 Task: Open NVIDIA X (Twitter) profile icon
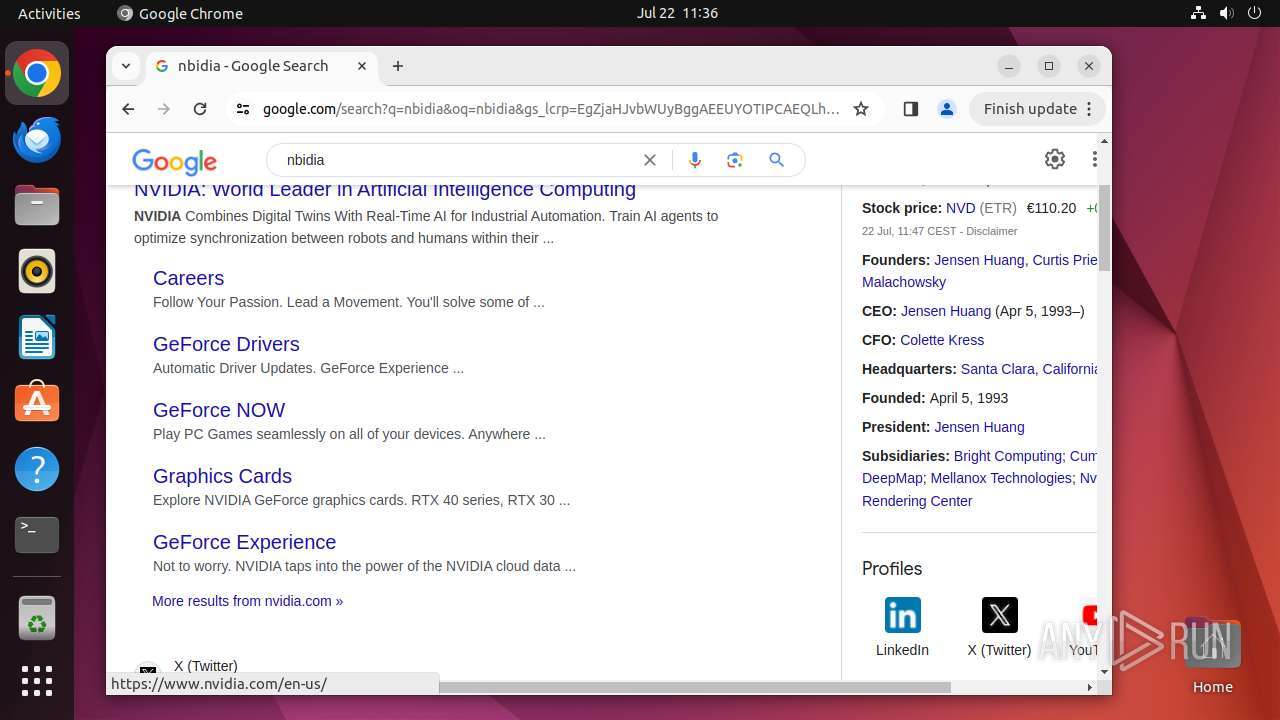pyautogui.click(x=1000, y=615)
